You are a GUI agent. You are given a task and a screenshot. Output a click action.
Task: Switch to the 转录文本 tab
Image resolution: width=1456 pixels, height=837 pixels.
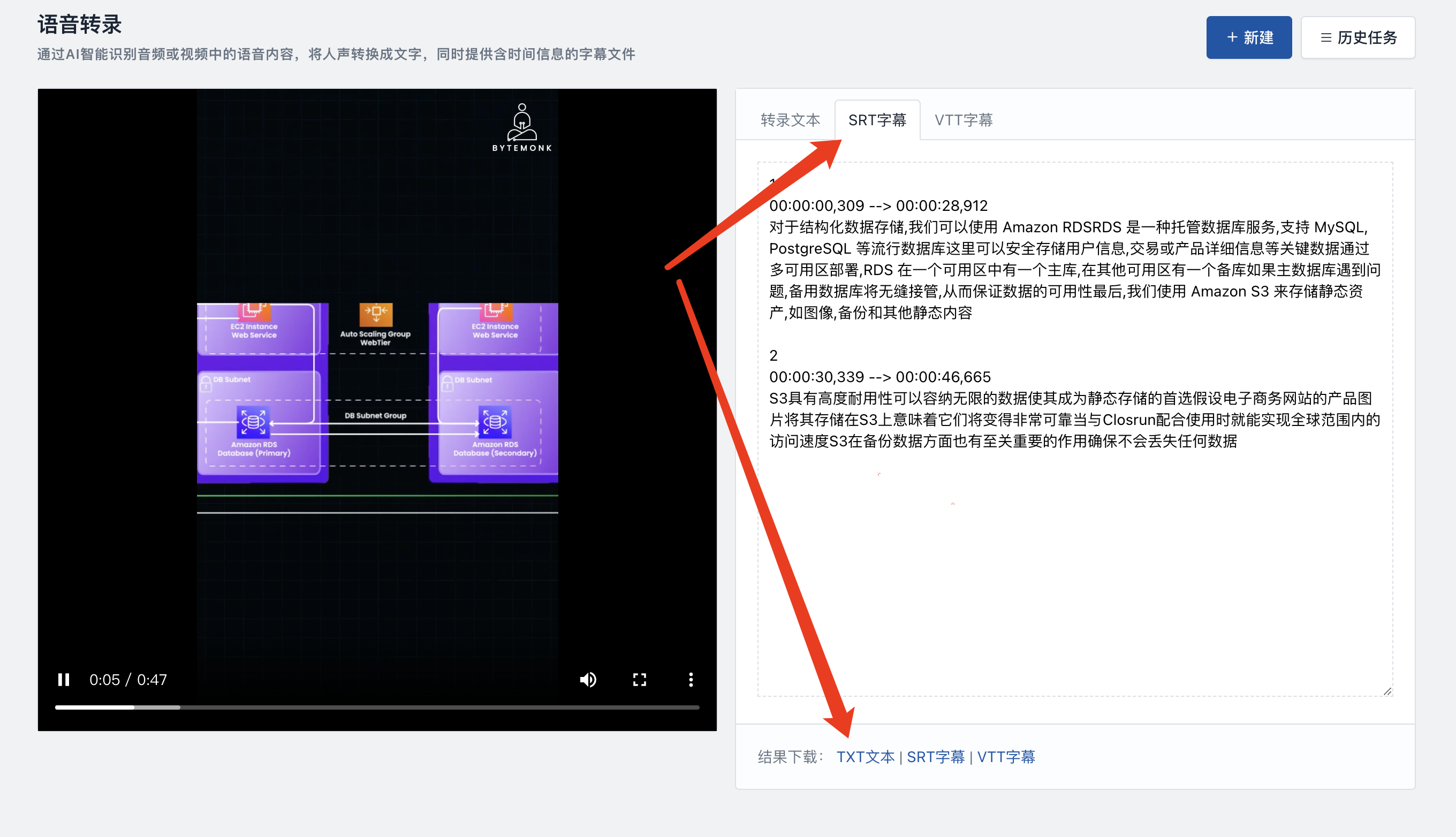791,120
